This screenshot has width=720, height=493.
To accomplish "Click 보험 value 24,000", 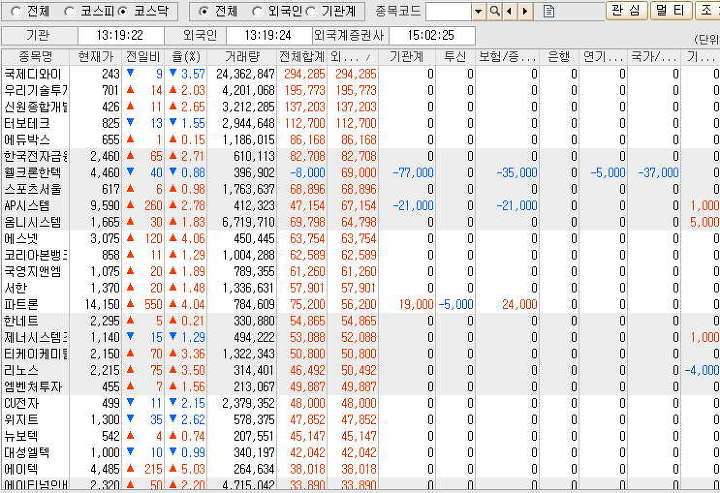I will point(520,304).
